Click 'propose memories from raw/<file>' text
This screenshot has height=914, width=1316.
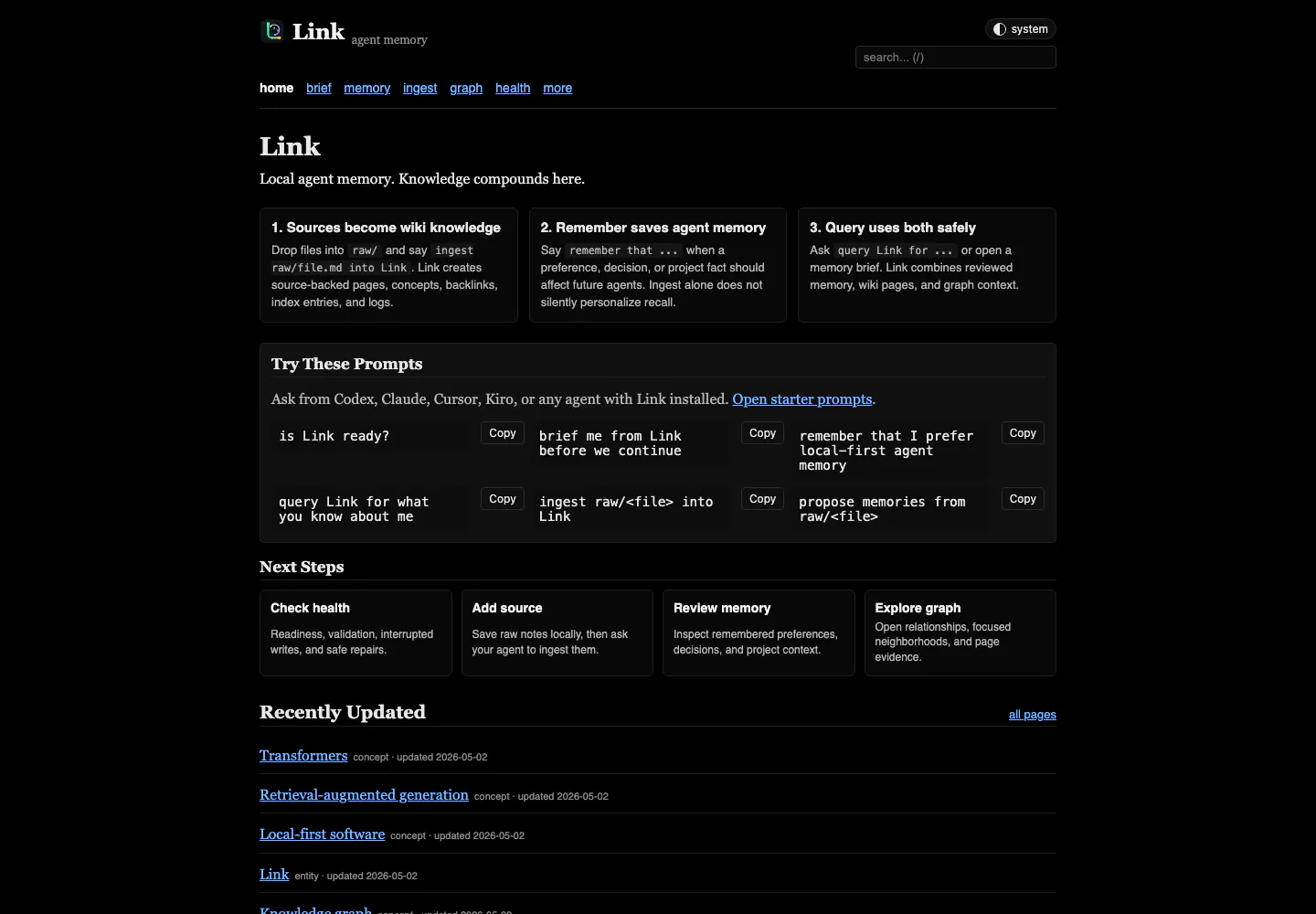(x=882, y=509)
